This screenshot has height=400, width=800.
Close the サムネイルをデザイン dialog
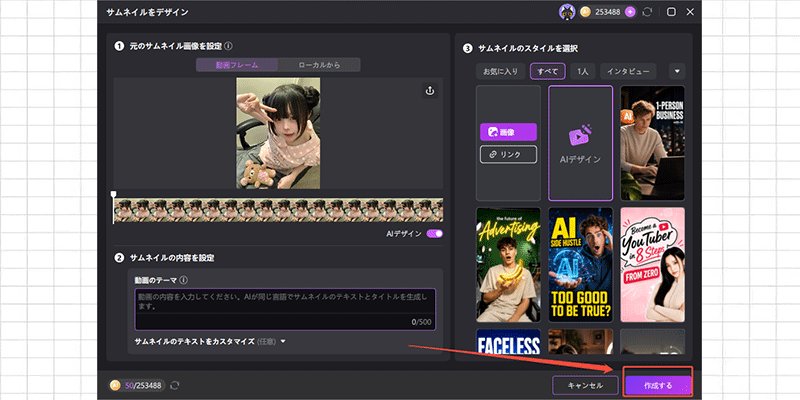tap(690, 12)
